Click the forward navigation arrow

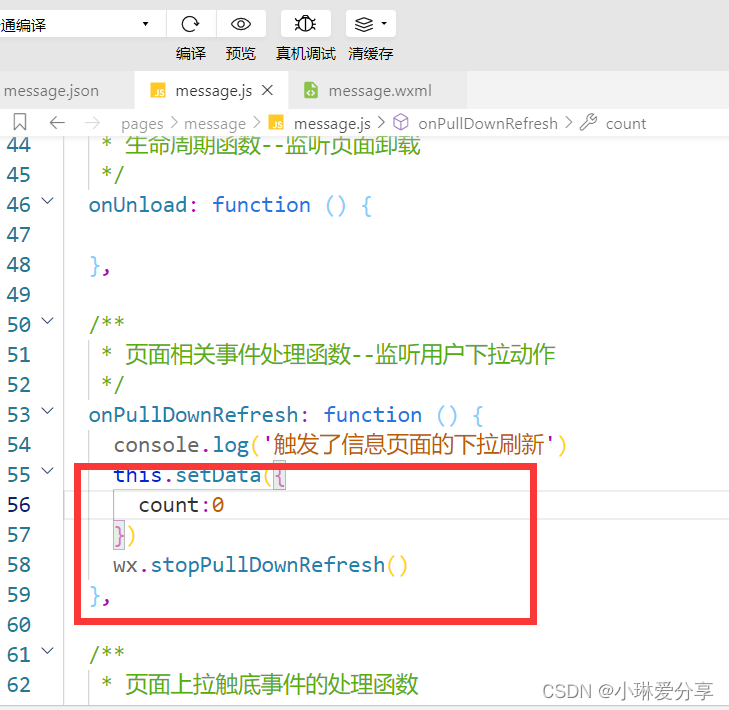coord(93,123)
